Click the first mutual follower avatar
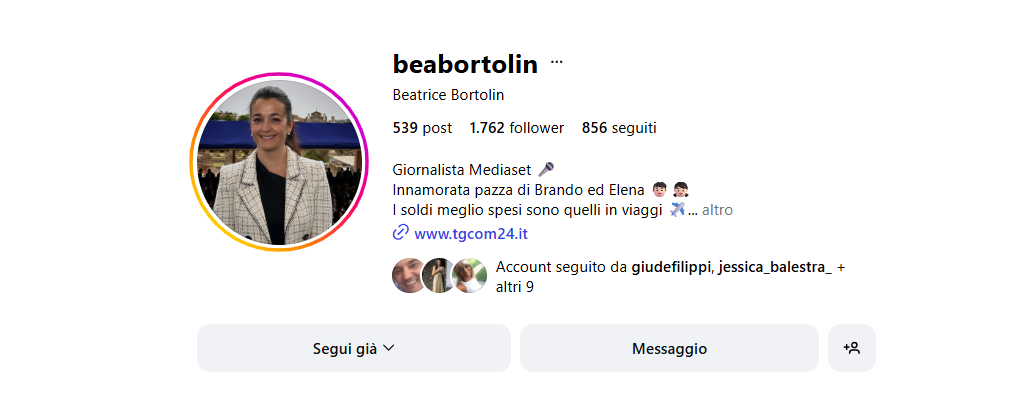The width and height of the screenshot is (1009, 413). pos(407,276)
